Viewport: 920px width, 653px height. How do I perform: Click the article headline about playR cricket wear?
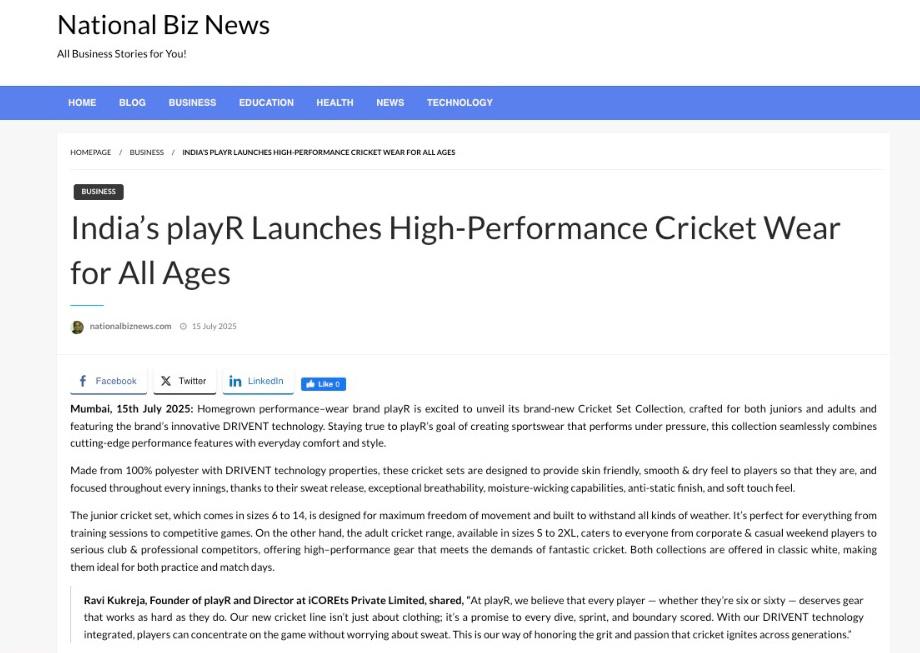click(455, 251)
